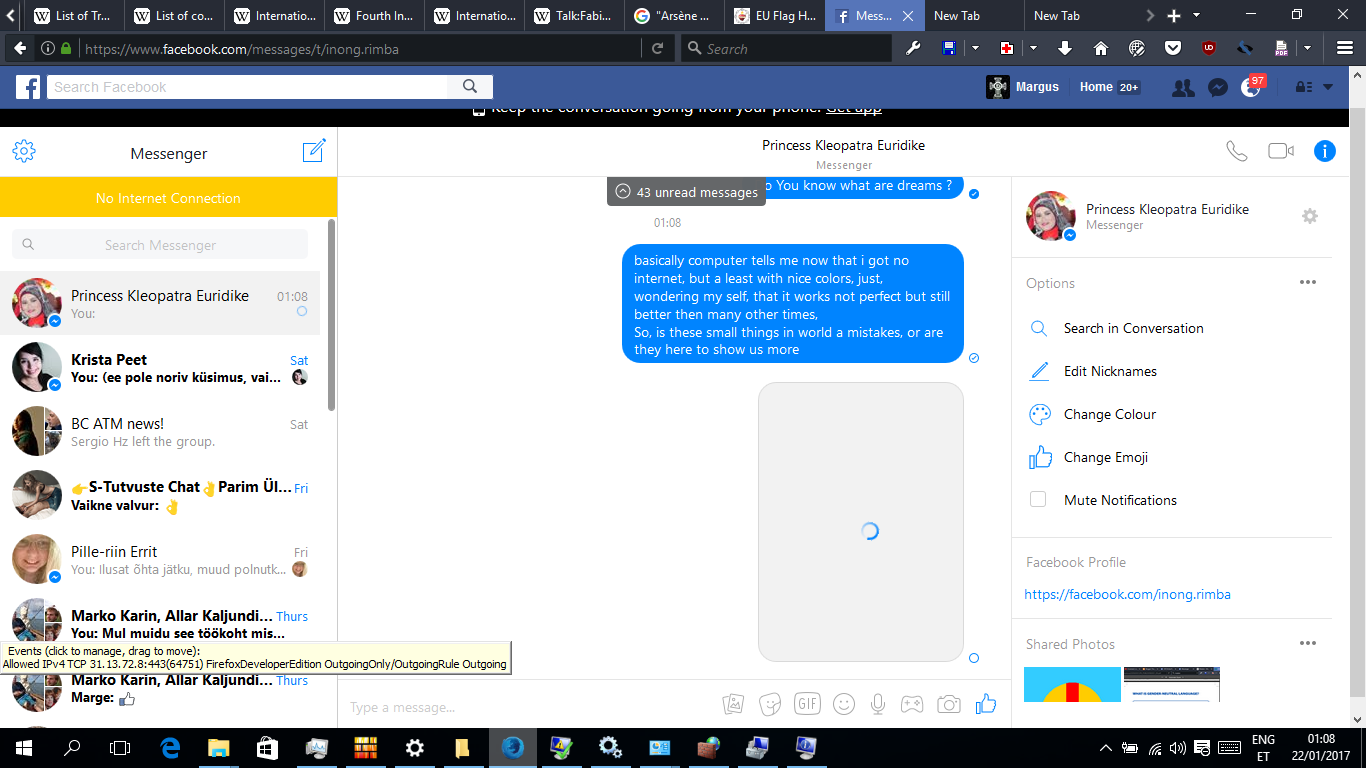Click the blue floppy disk save icon
The height and width of the screenshot is (768, 1366).
pyautogui.click(x=950, y=48)
